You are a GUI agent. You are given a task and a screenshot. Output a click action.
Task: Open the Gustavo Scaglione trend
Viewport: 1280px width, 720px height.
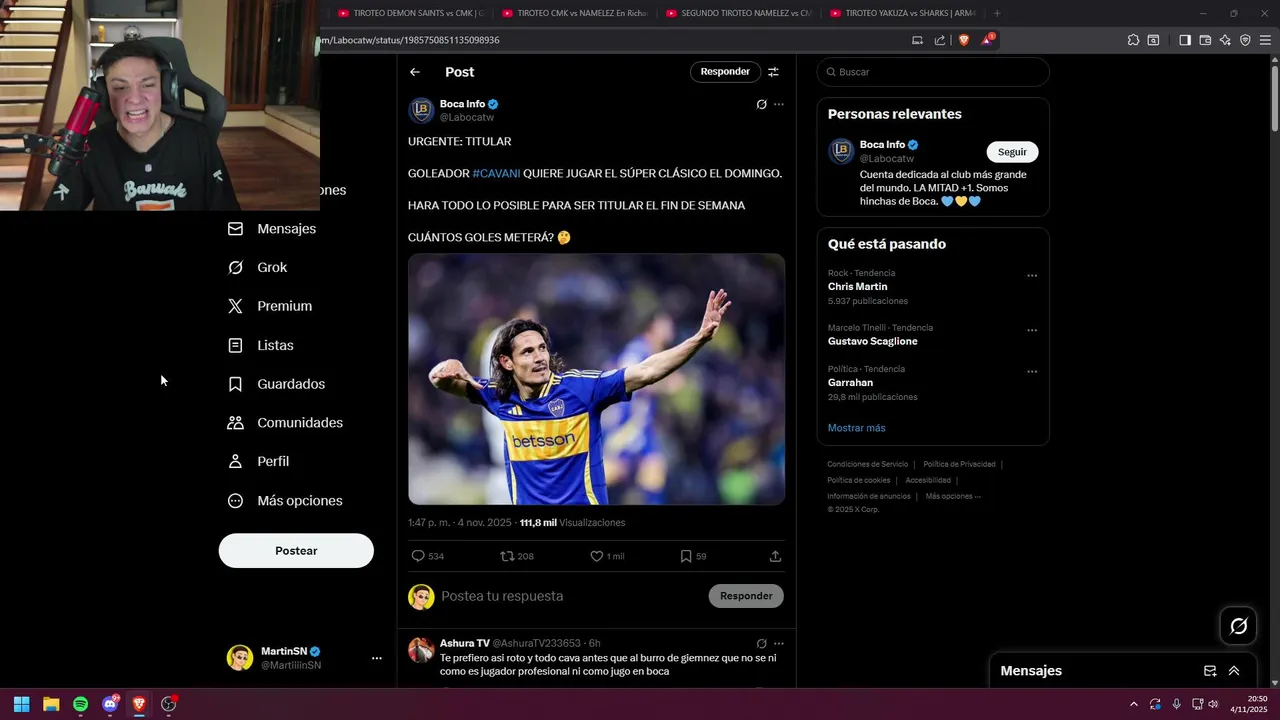coord(872,342)
